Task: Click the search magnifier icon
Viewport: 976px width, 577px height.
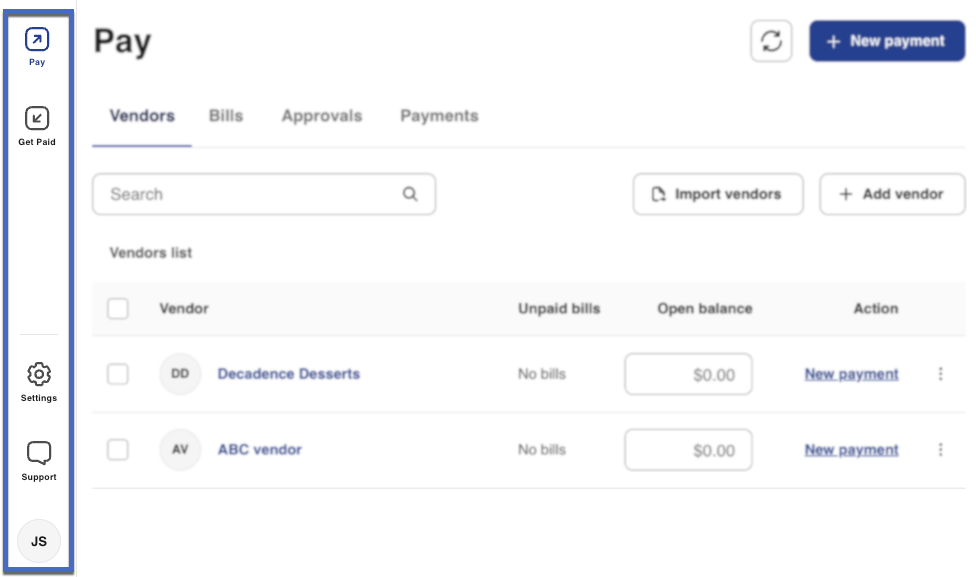Action: 410,194
